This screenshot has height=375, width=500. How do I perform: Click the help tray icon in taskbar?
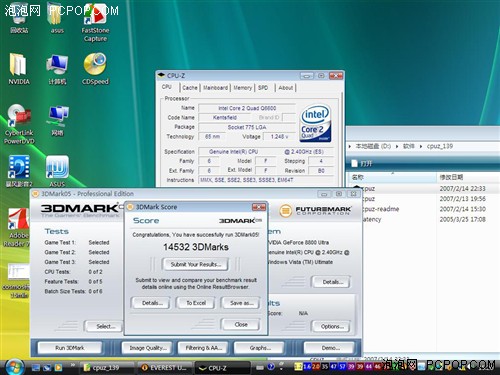271,367
